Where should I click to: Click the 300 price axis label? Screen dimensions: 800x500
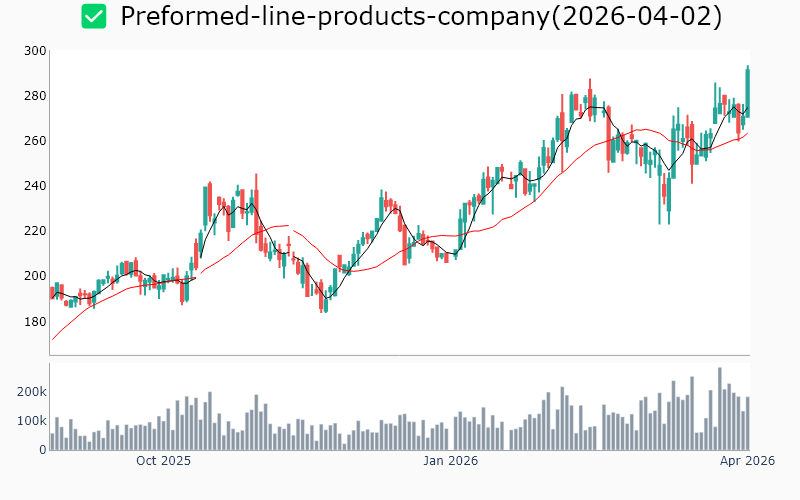(x=35, y=51)
